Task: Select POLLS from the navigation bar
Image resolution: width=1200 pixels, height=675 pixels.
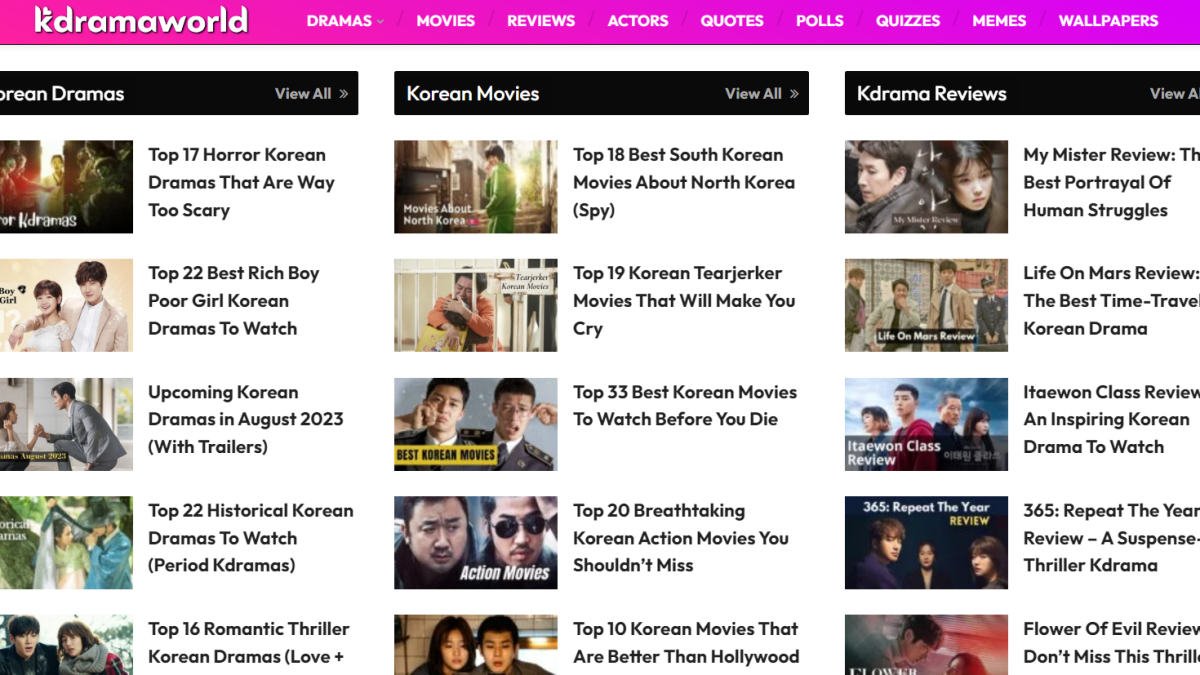Action: pyautogui.click(x=820, y=19)
